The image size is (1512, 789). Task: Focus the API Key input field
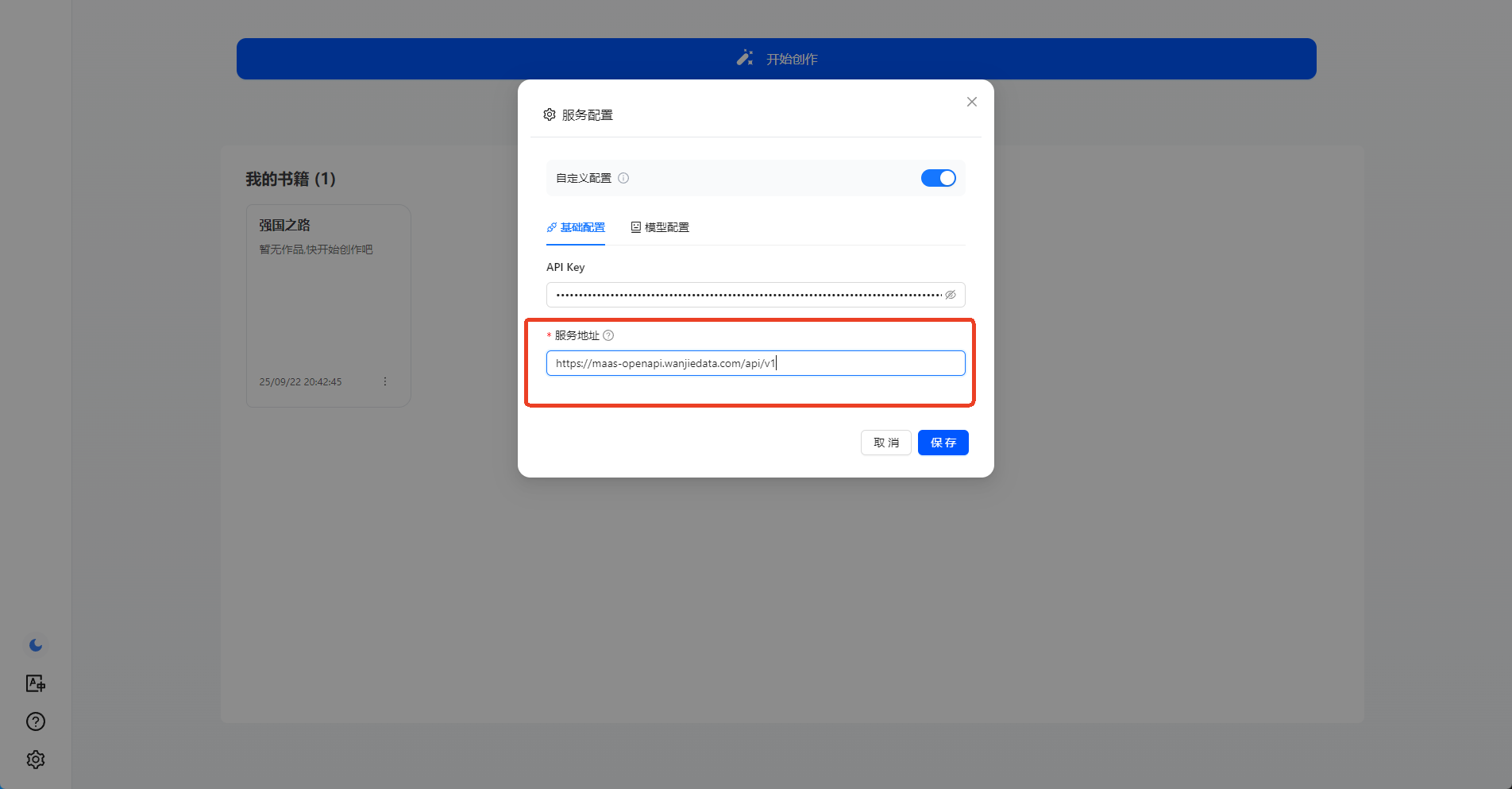(746, 295)
